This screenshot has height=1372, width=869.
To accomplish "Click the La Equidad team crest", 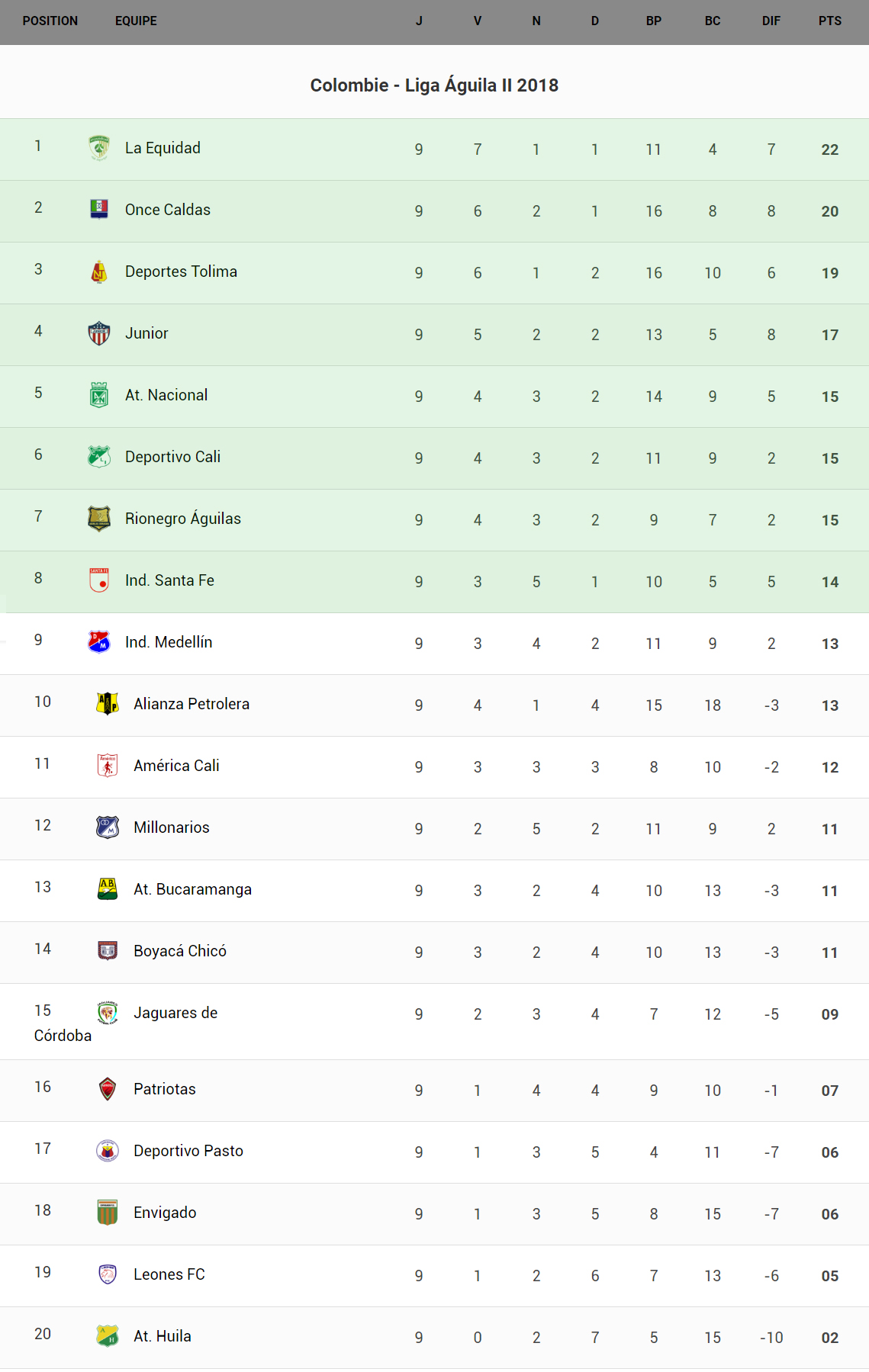I will (x=99, y=148).
